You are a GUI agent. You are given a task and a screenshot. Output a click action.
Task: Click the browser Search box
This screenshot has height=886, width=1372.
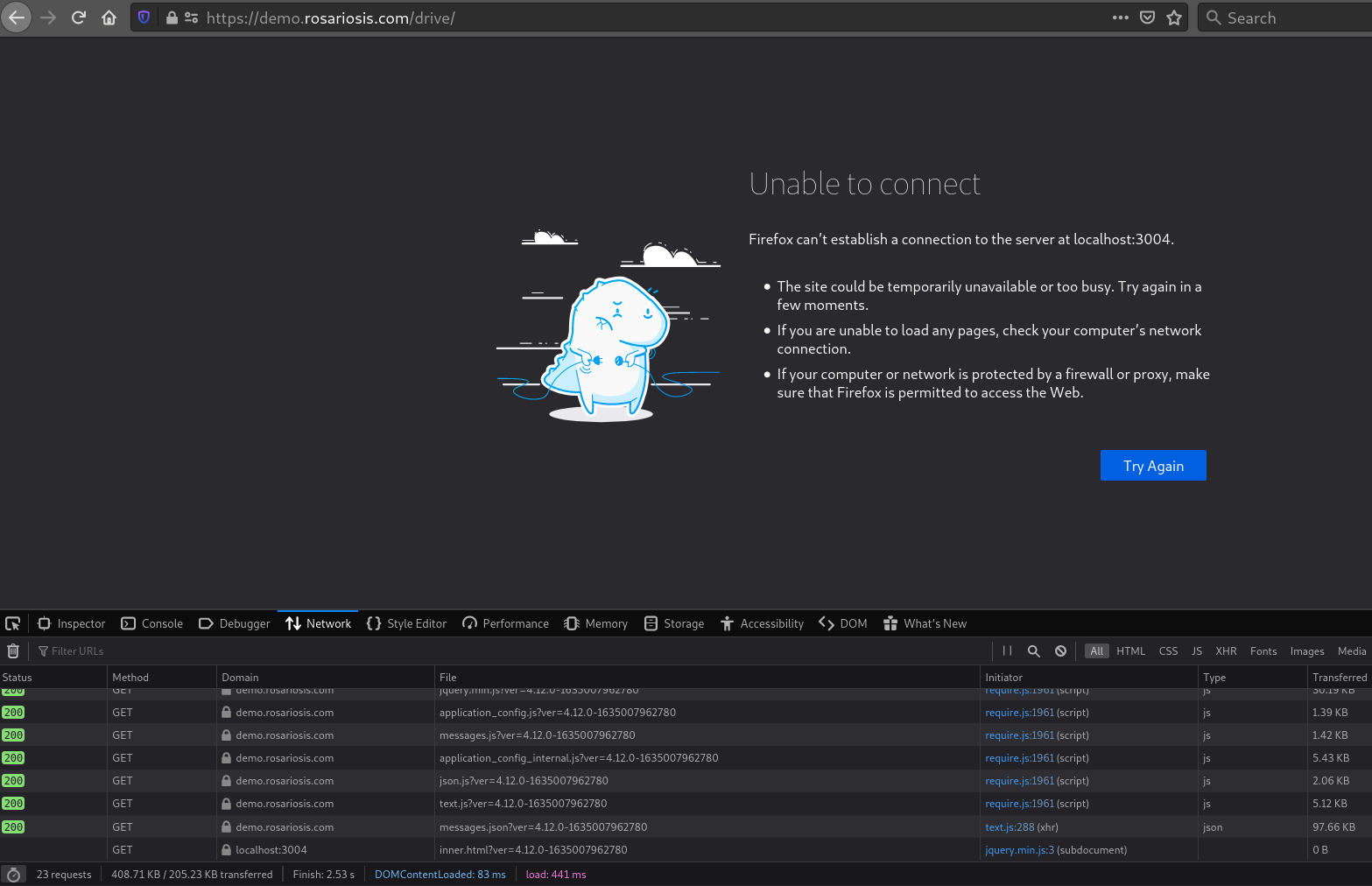click(1284, 18)
